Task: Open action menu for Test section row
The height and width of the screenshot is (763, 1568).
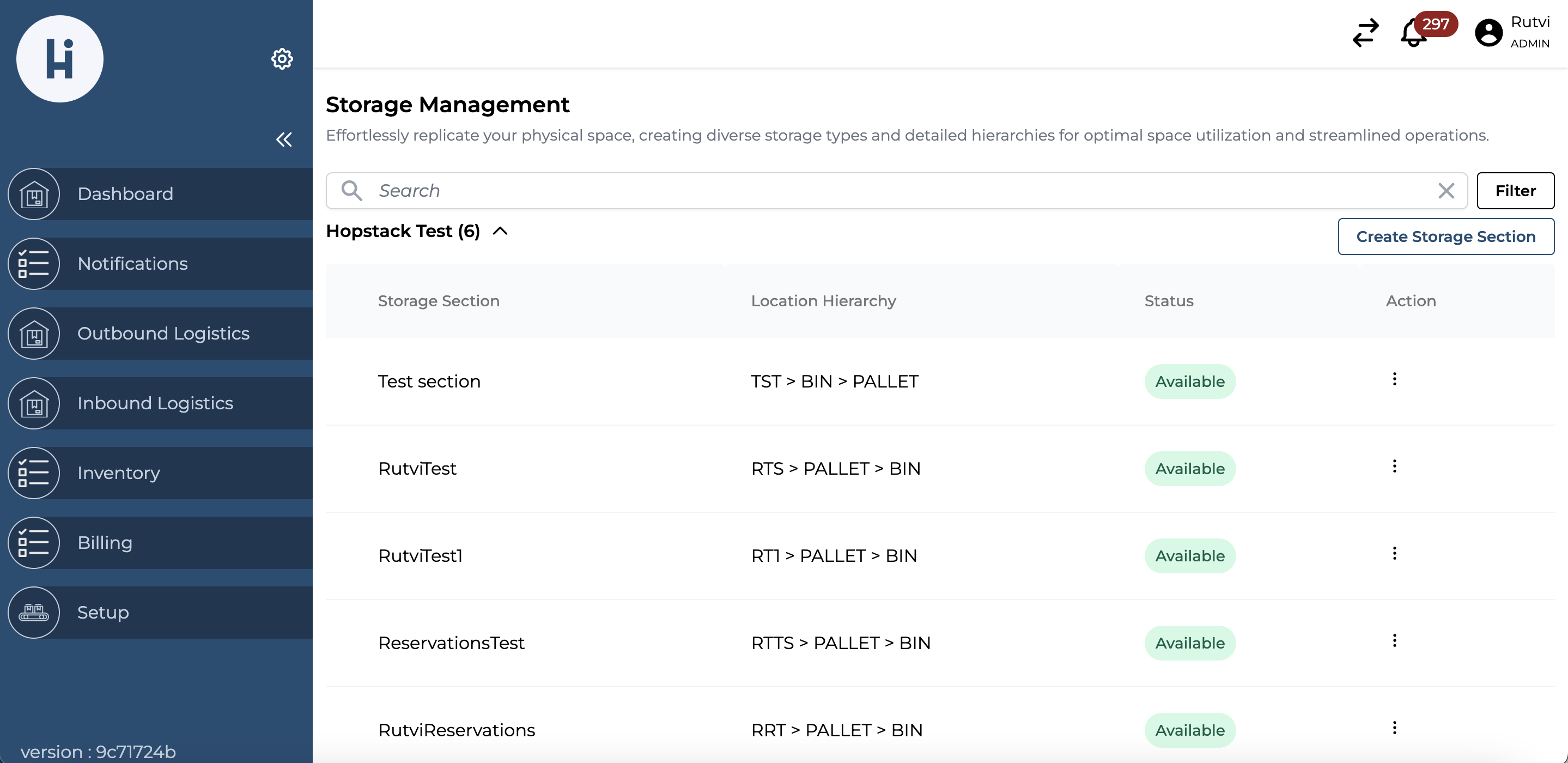Action: [x=1394, y=379]
